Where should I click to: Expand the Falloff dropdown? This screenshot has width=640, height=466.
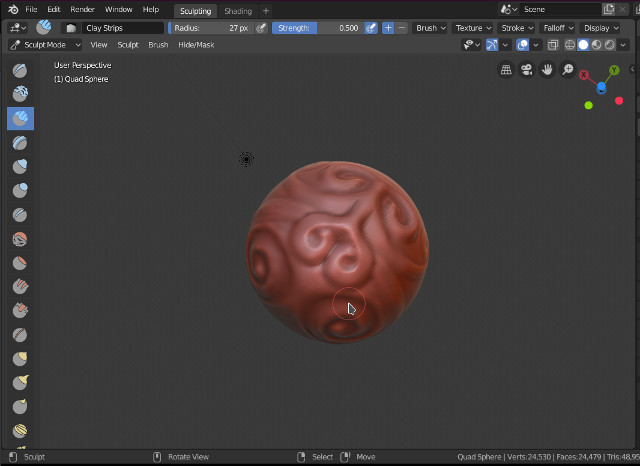click(557, 28)
